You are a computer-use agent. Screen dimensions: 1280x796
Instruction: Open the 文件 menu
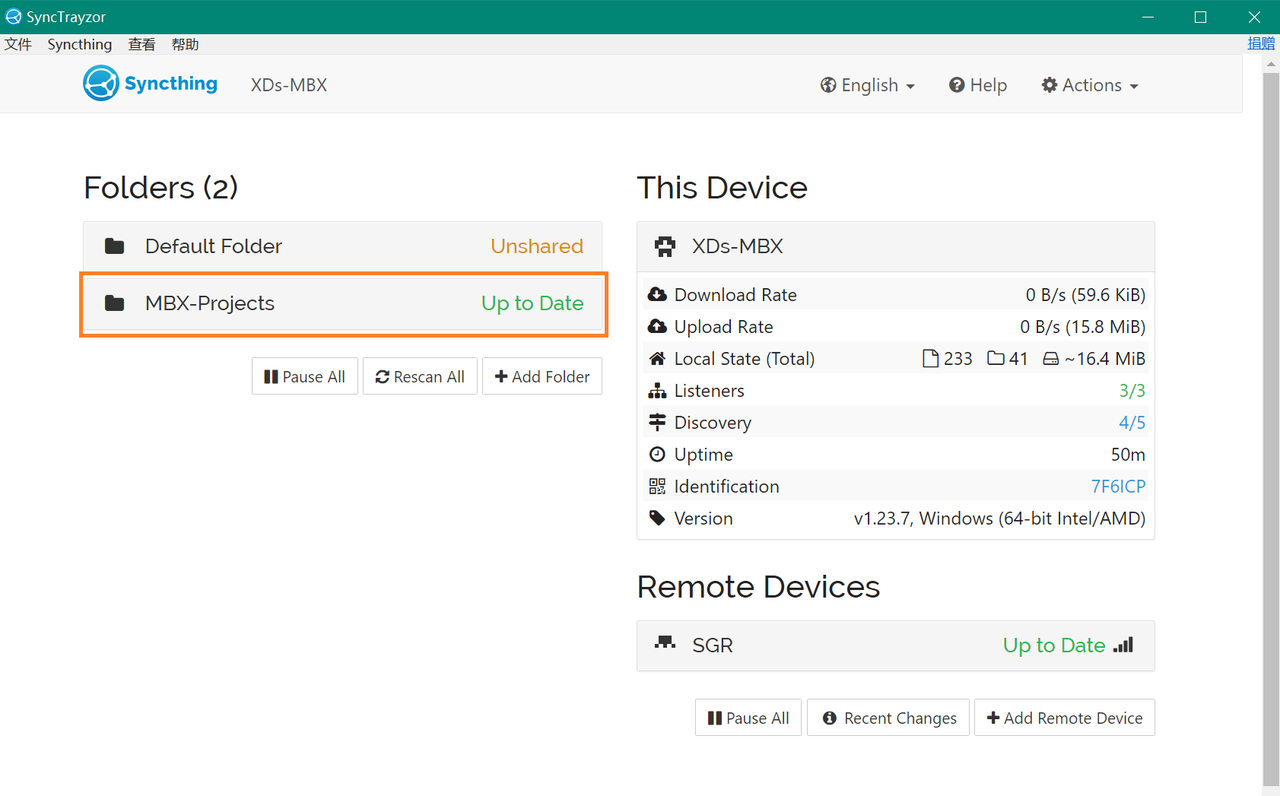(18, 44)
